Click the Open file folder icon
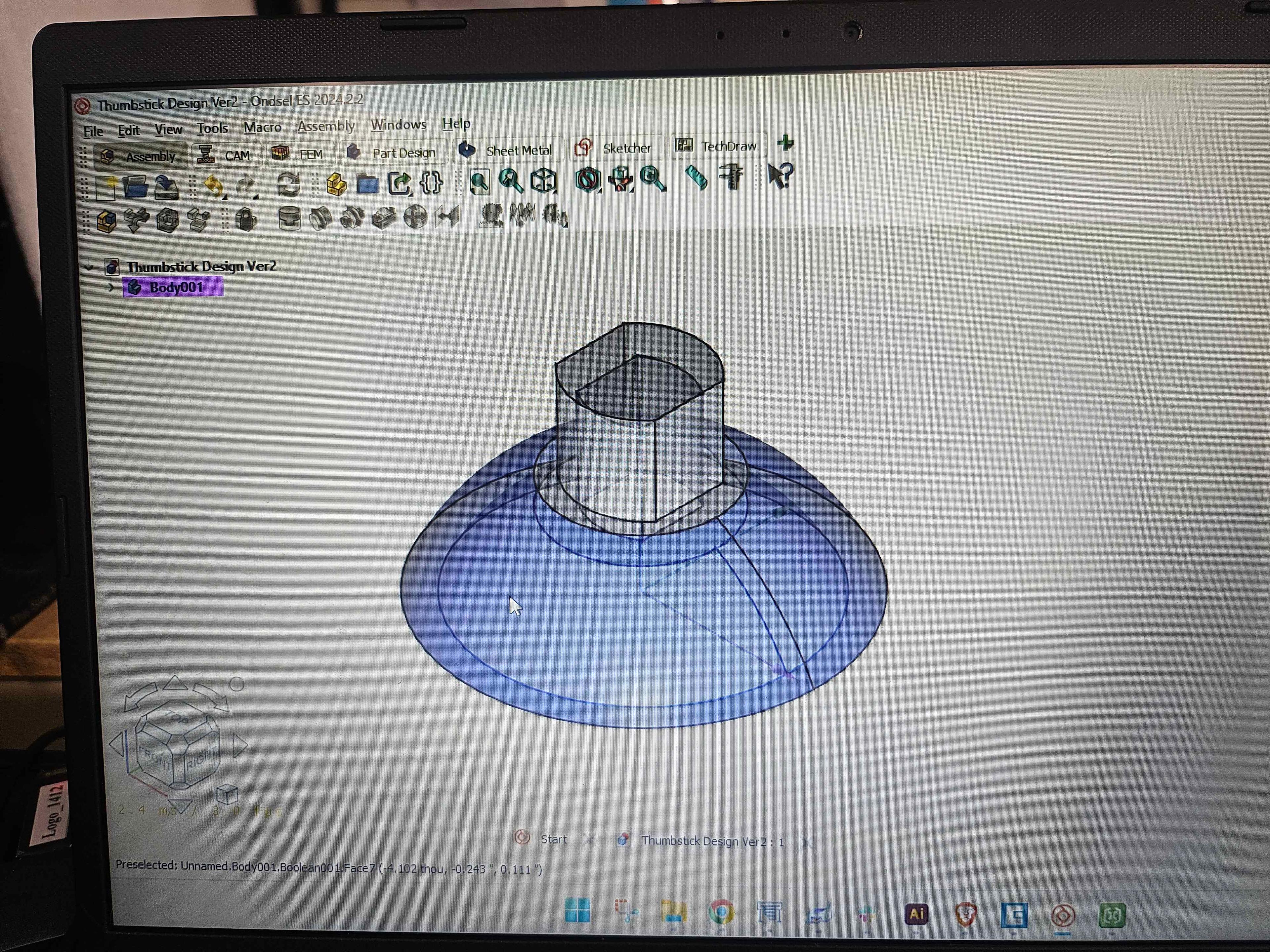The height and width of the screenshot is (952, 1270). pos(136,187)
